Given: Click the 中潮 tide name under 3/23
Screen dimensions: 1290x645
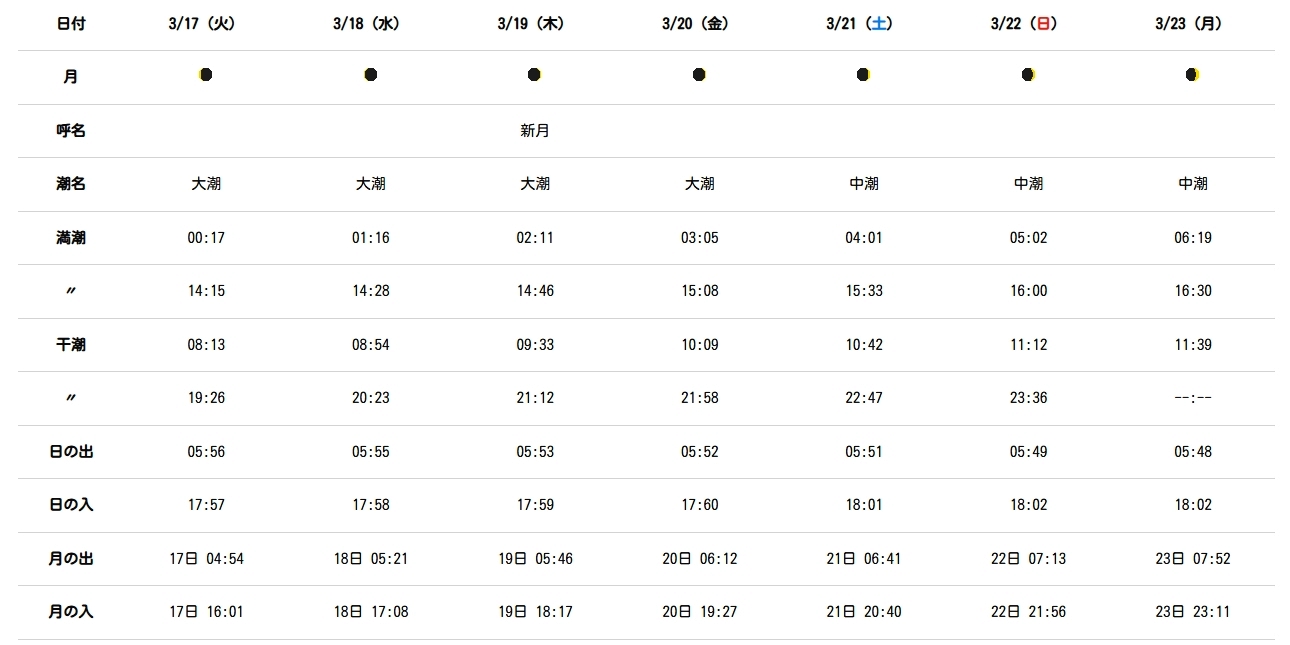Looking at the screenshot, I should coord(1193,184).
